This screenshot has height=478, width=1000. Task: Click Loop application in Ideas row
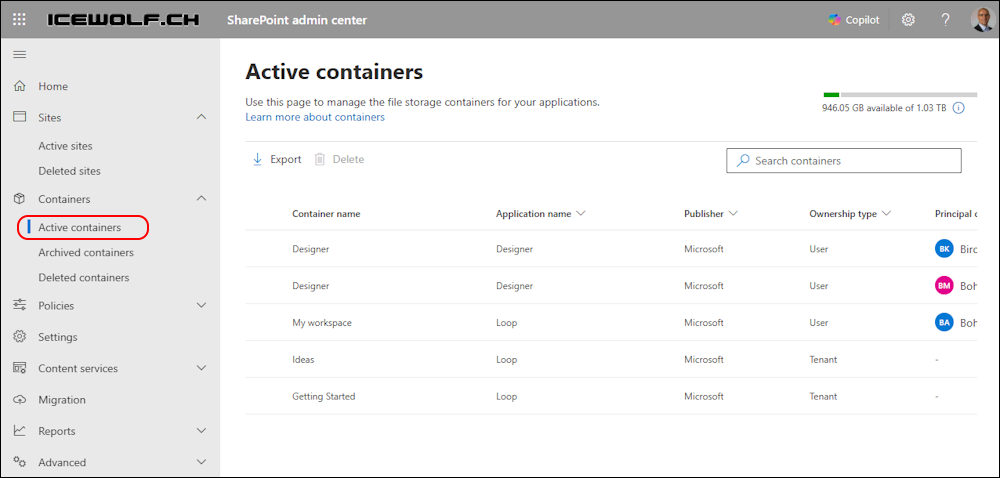tap(506, 359)
